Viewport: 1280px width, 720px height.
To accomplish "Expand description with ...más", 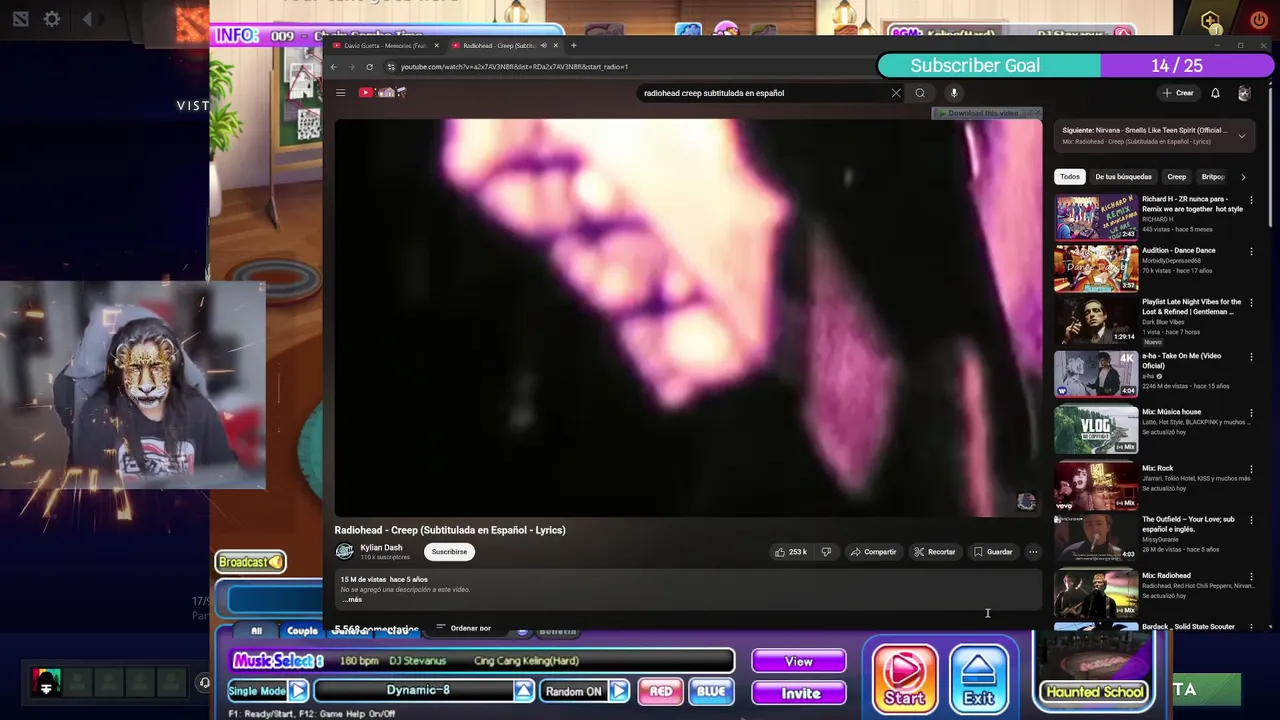I will [352, 600].
